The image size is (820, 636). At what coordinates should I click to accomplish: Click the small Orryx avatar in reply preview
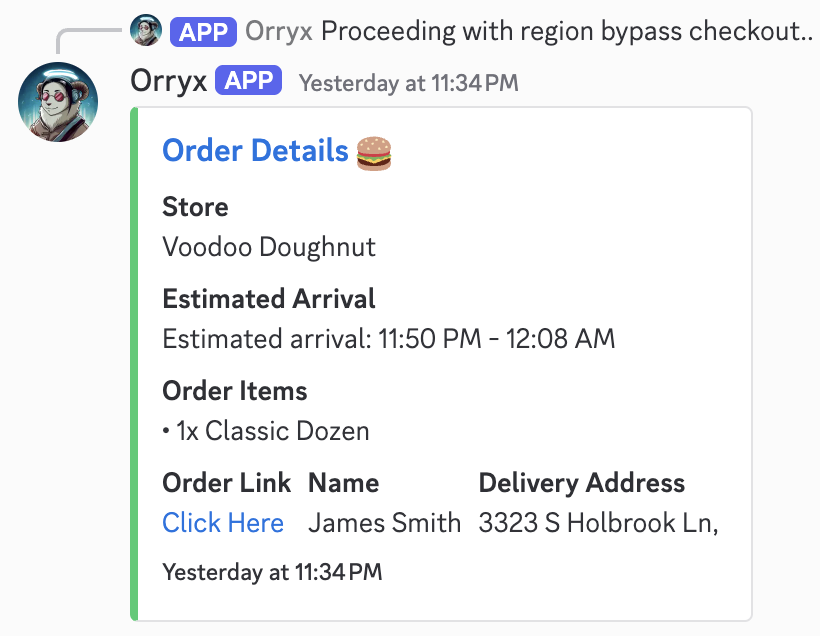[146, 31]
